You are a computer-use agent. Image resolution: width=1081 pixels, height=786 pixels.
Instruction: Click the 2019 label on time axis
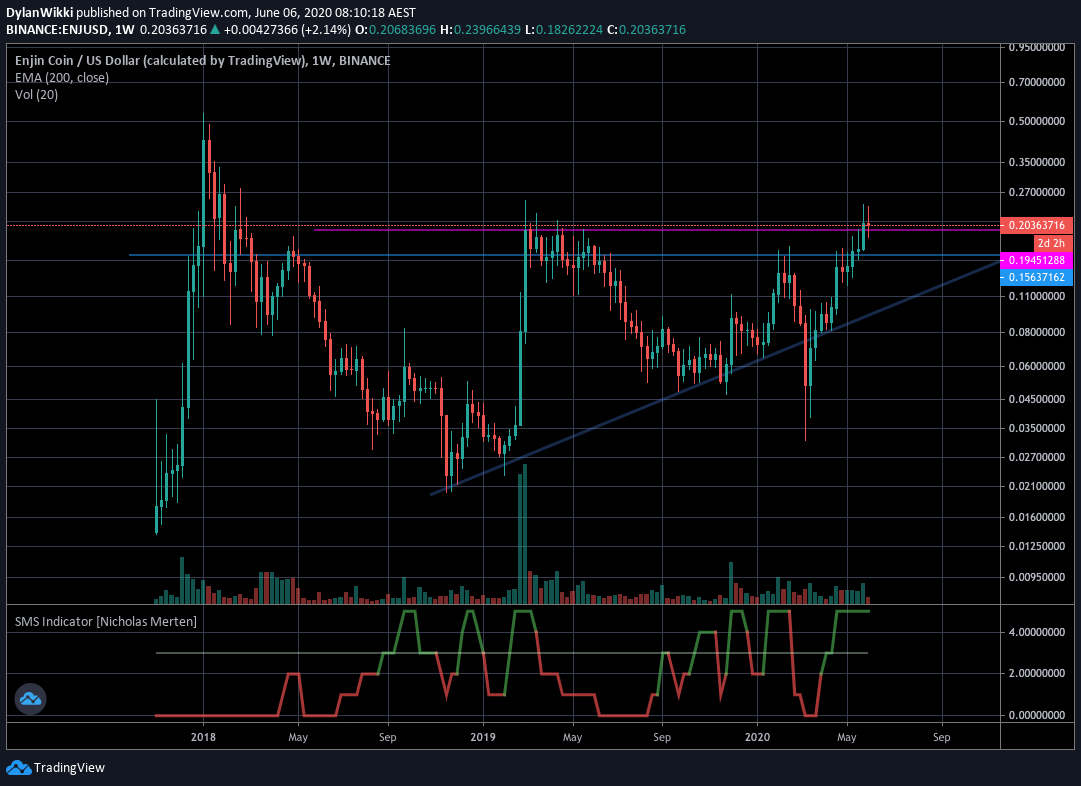(x=483, y=737)
